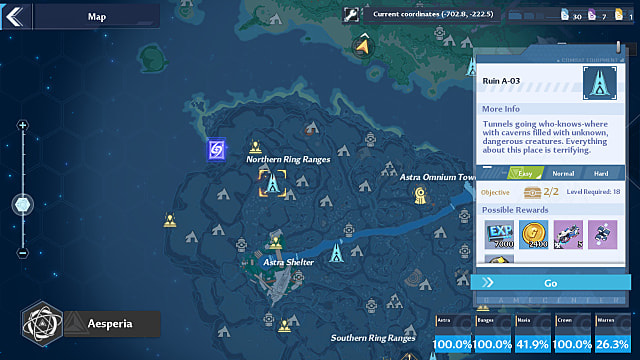
Task: Click the Astra Omnium Tower map label
Action: click(x=438, y=177)
